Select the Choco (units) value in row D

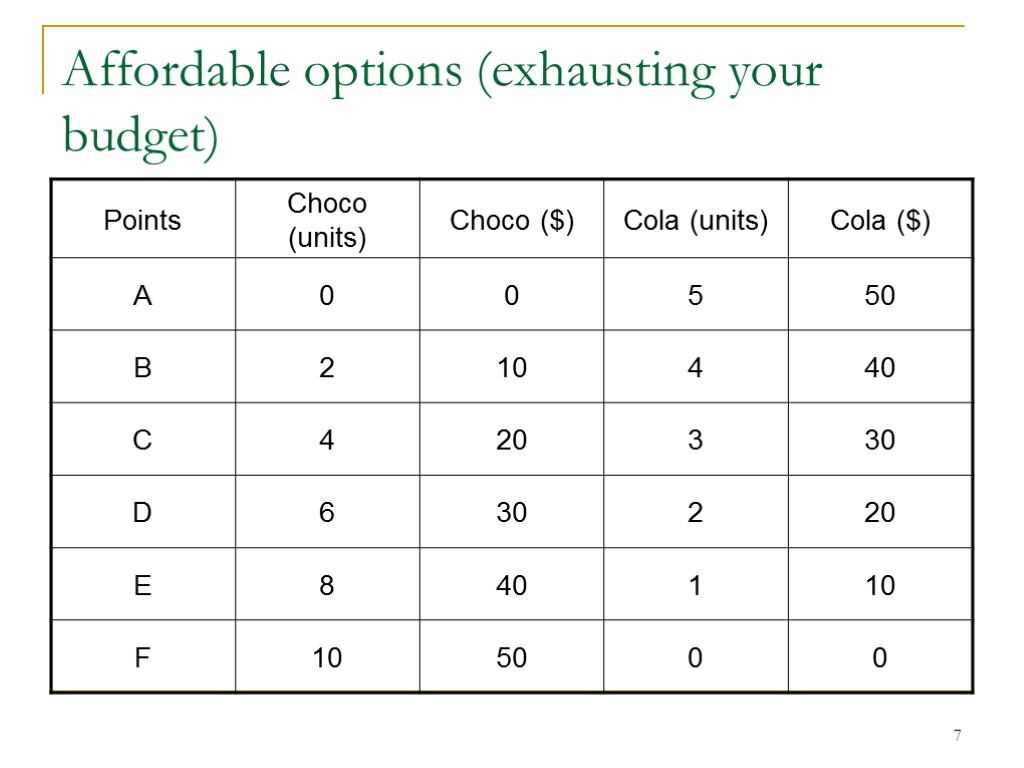point(327,513)
